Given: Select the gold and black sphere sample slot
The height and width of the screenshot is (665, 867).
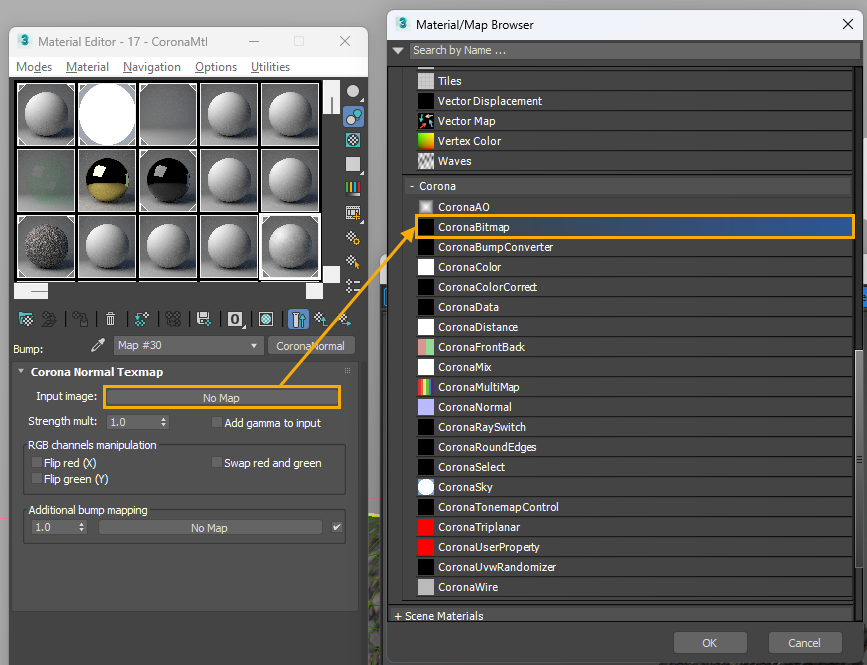Looking at the screenshot, I should click(107, 180).
